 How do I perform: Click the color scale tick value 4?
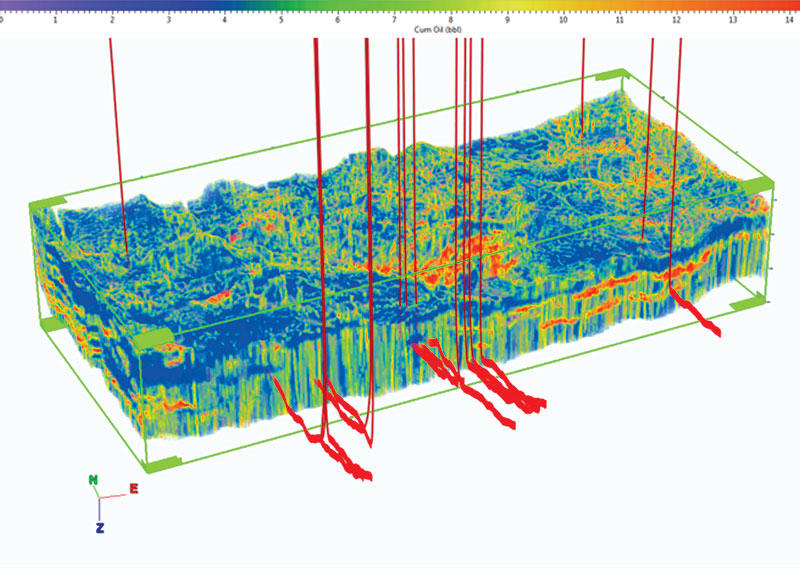coord(224,20)
